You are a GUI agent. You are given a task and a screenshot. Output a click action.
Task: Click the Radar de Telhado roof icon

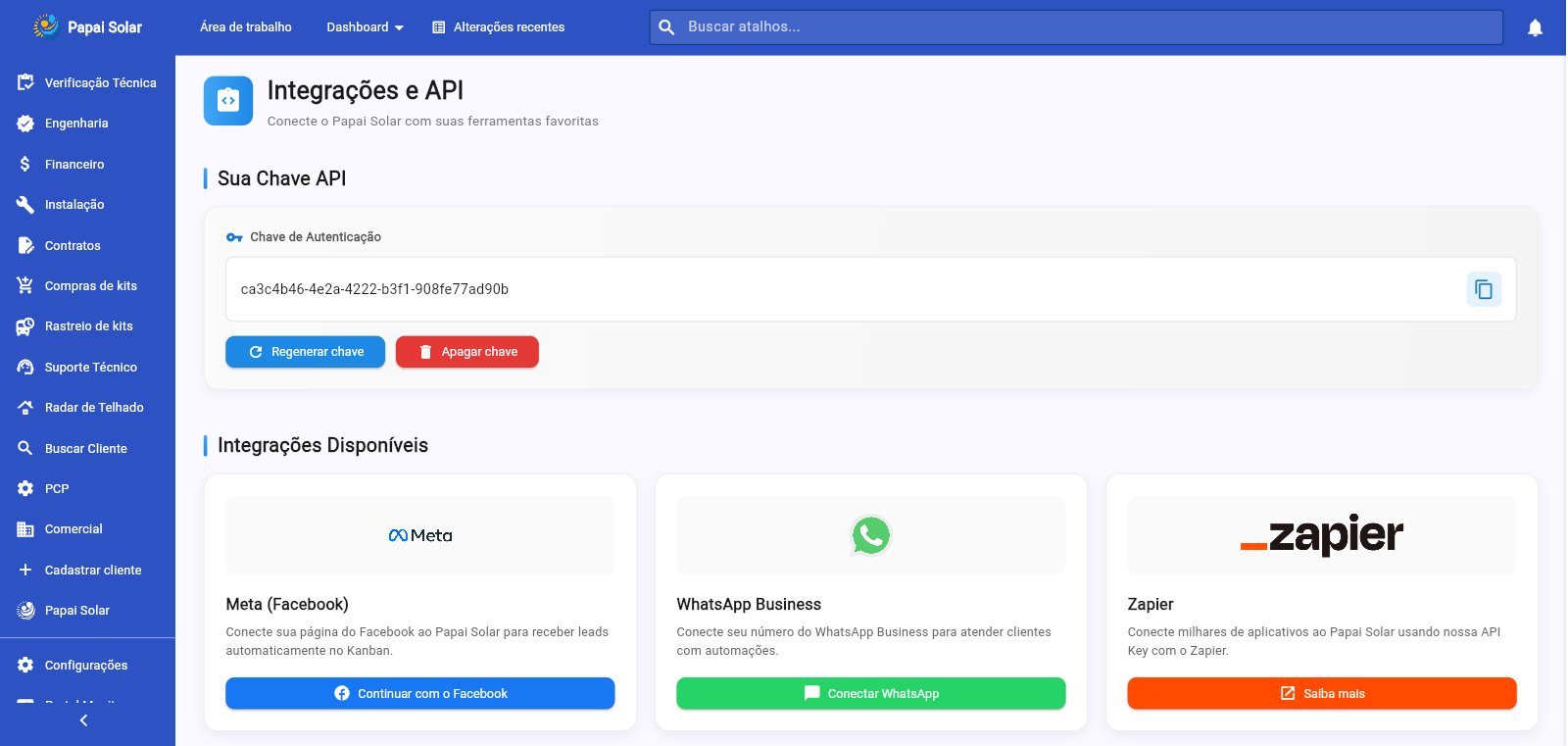click(x=25, y=407)
